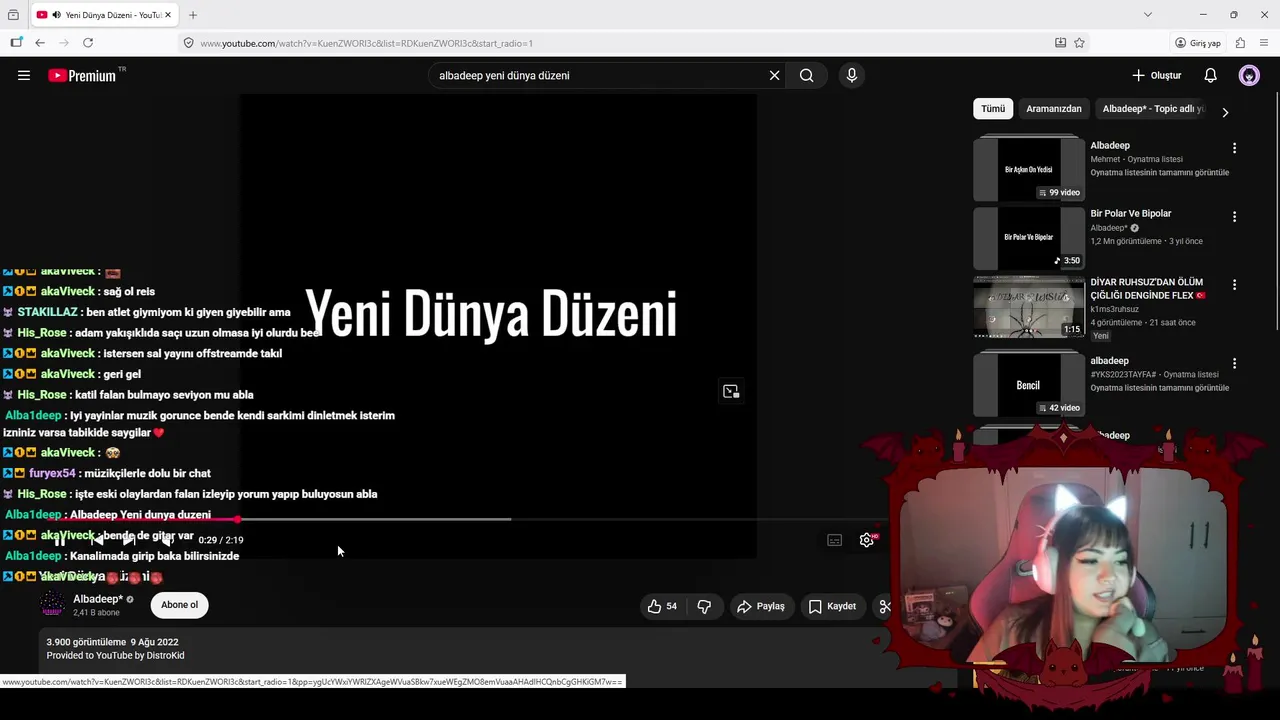Image resolution: width=1280 pixels, height=720 pixels.
Task: Open a new browser tab
Action: (193, 15)
